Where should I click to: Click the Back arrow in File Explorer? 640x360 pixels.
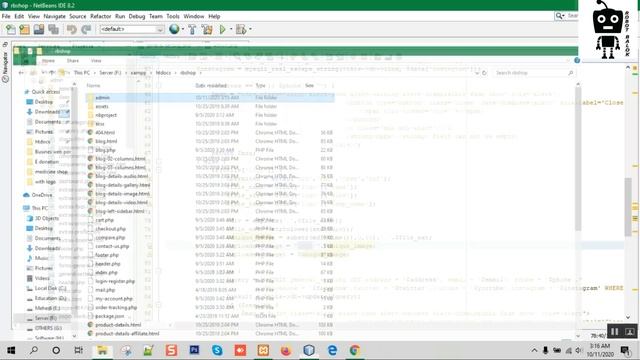tap(21, 73)
